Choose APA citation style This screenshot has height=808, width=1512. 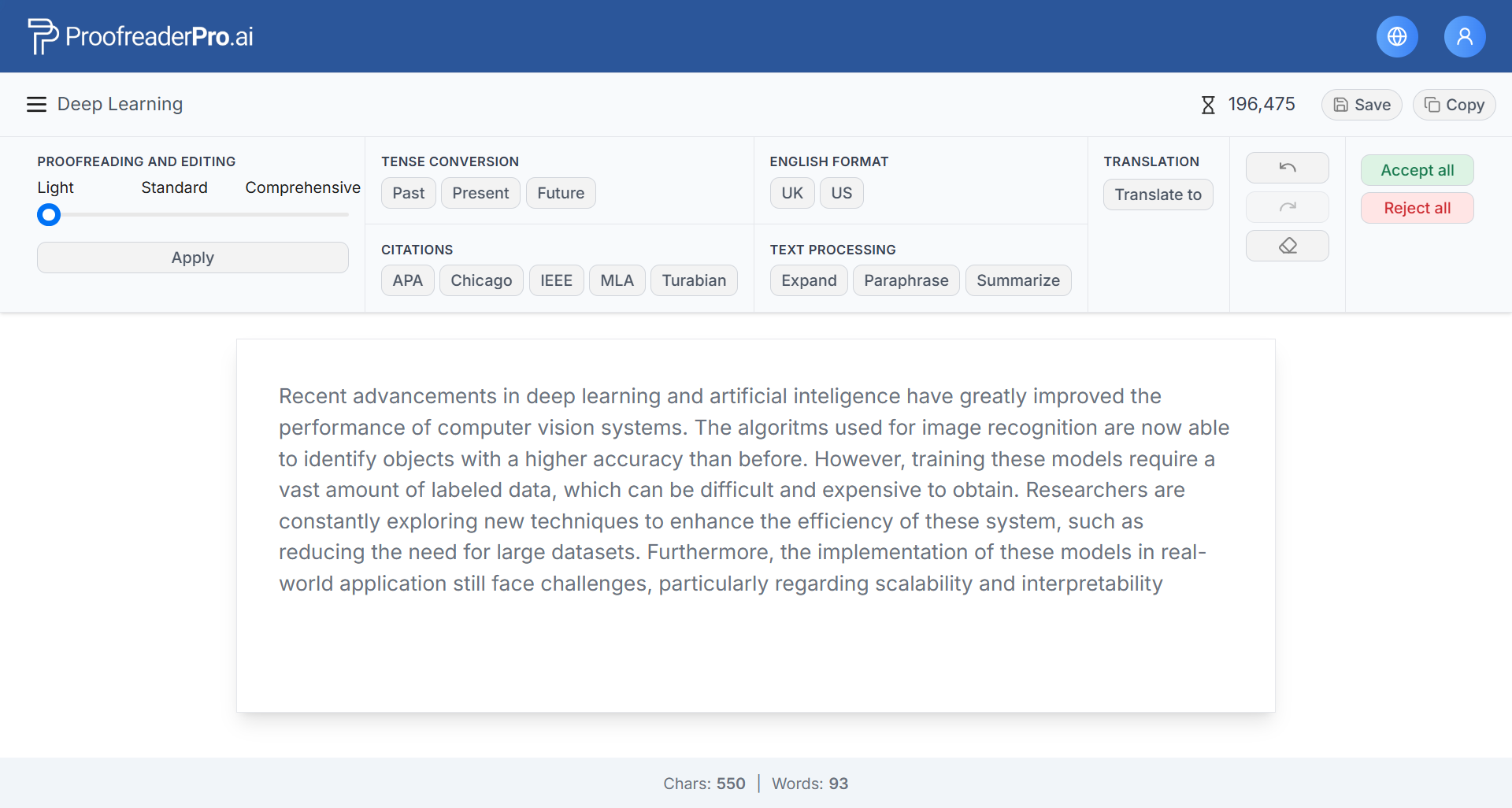(407, 280)
